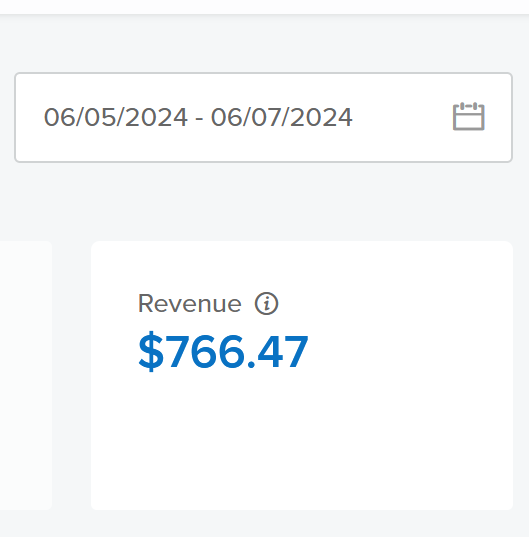Click the Revenue info icon

point(266,303)
